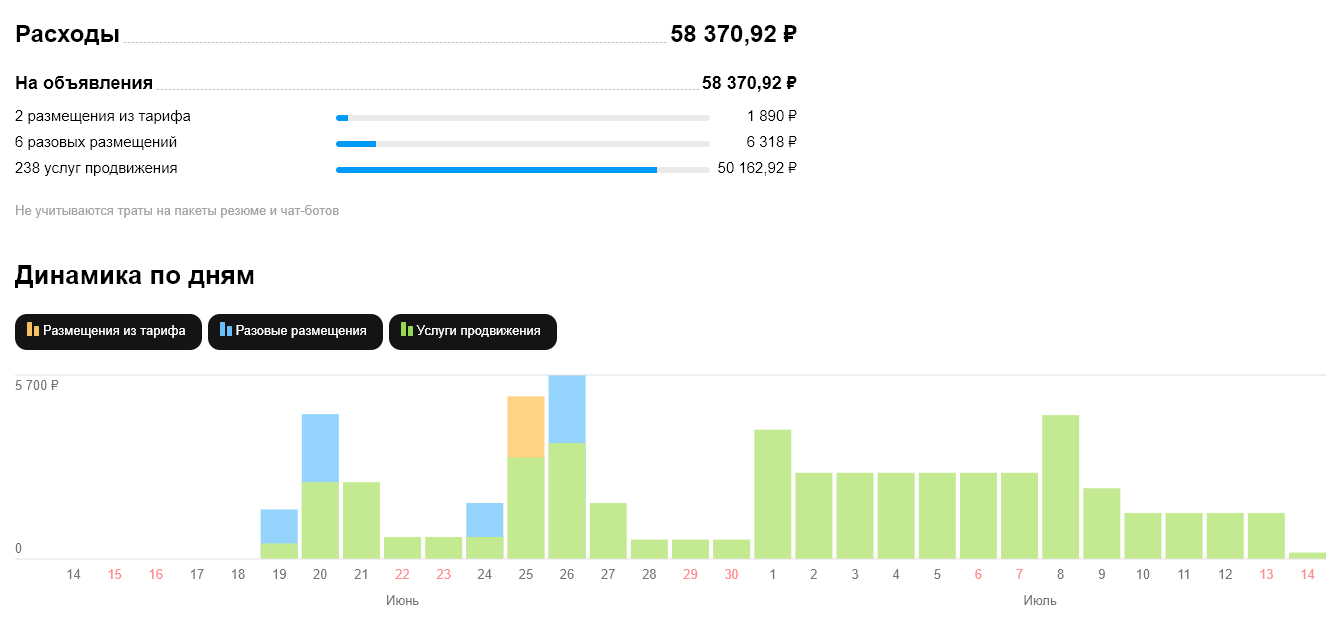Click the green bar for July 8
Image resolution: width=1343 pixels, height=618 pixels.
[1060, 487]
